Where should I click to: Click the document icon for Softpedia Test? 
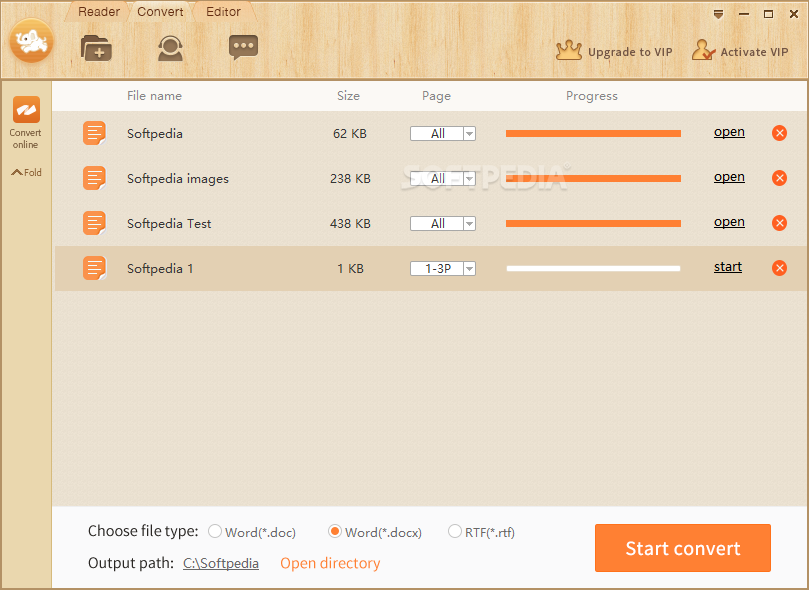[x=94, y=223]
